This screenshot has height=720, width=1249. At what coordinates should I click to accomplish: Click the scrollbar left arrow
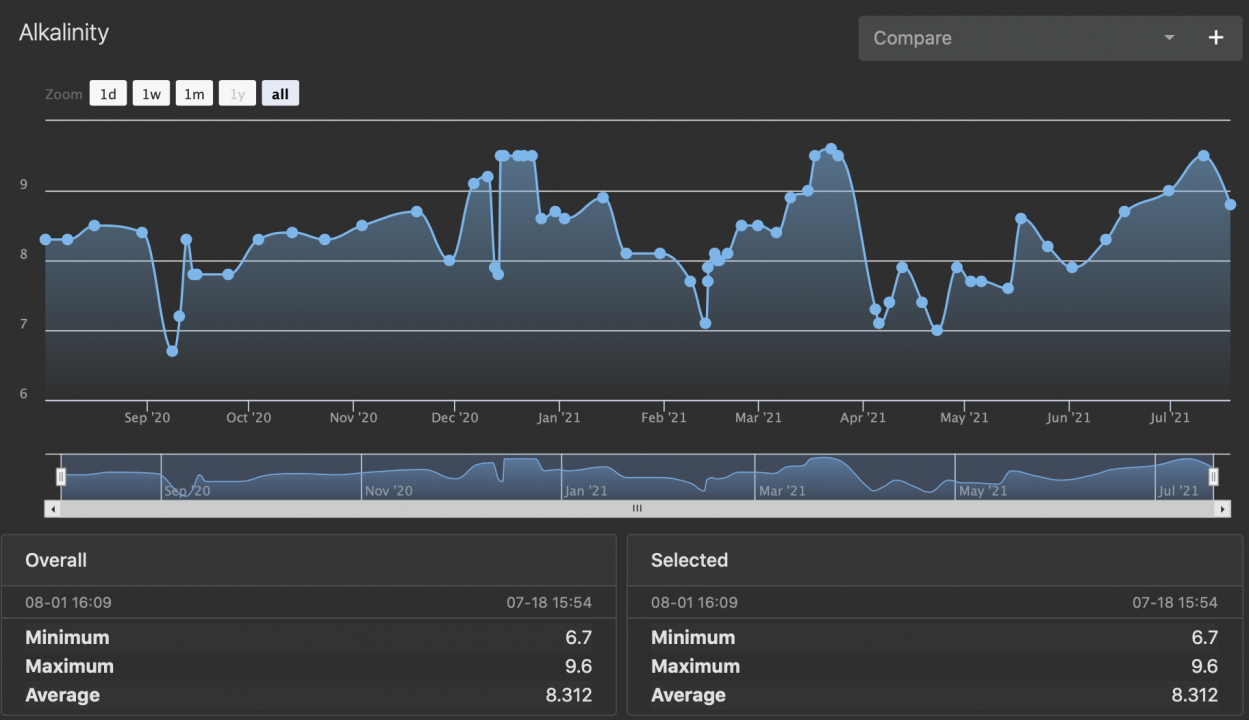53,509
